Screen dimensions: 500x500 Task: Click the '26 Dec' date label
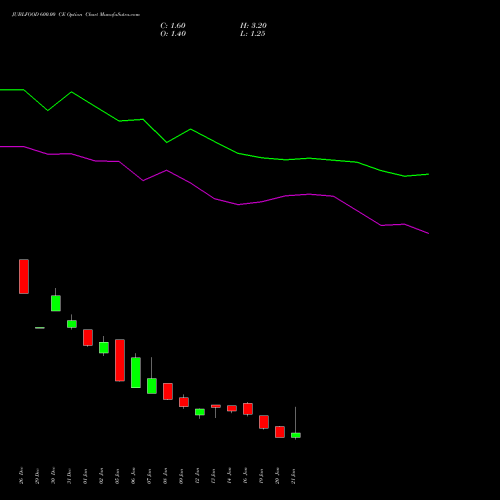(21, 476)
